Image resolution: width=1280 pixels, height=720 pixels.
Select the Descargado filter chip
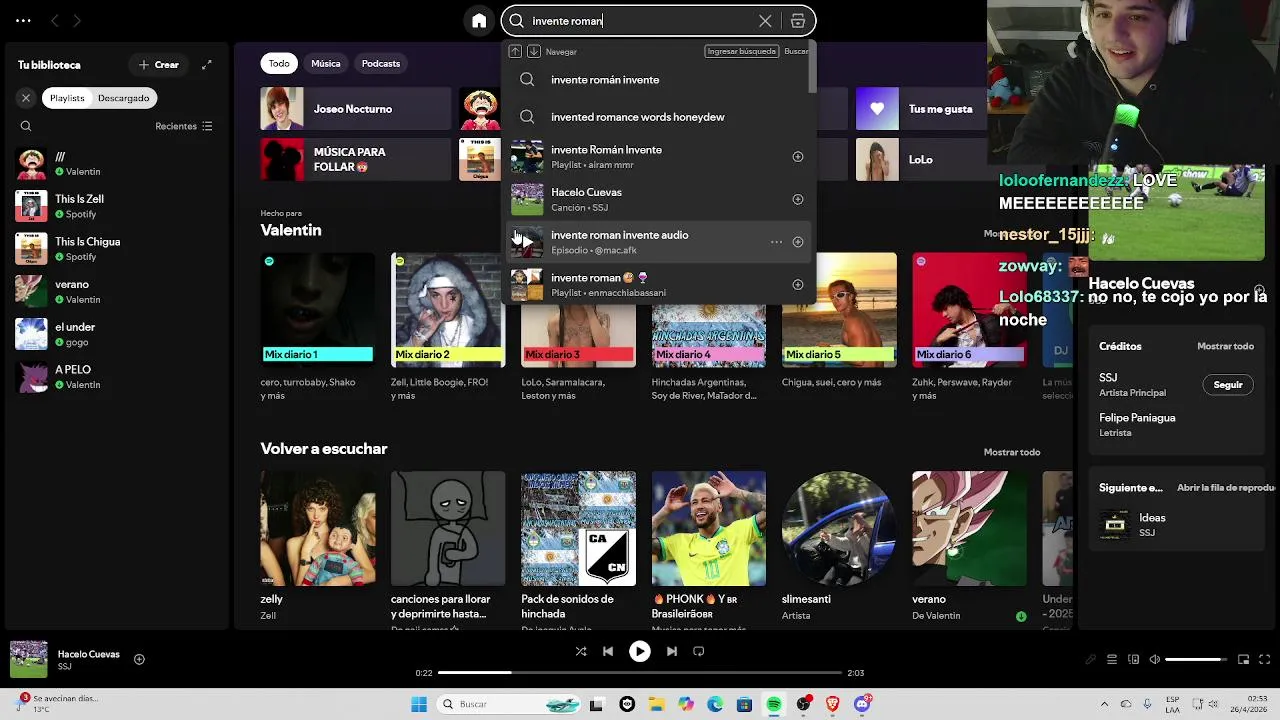(123, 98)
